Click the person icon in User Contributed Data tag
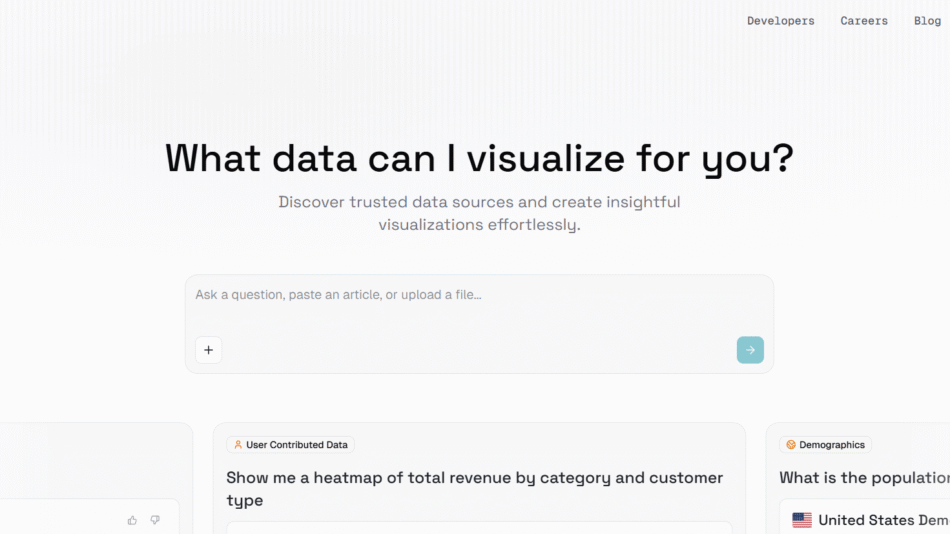The width and height of the screenshot is (950, 534). pyautogui.click(x=238, y=445)
